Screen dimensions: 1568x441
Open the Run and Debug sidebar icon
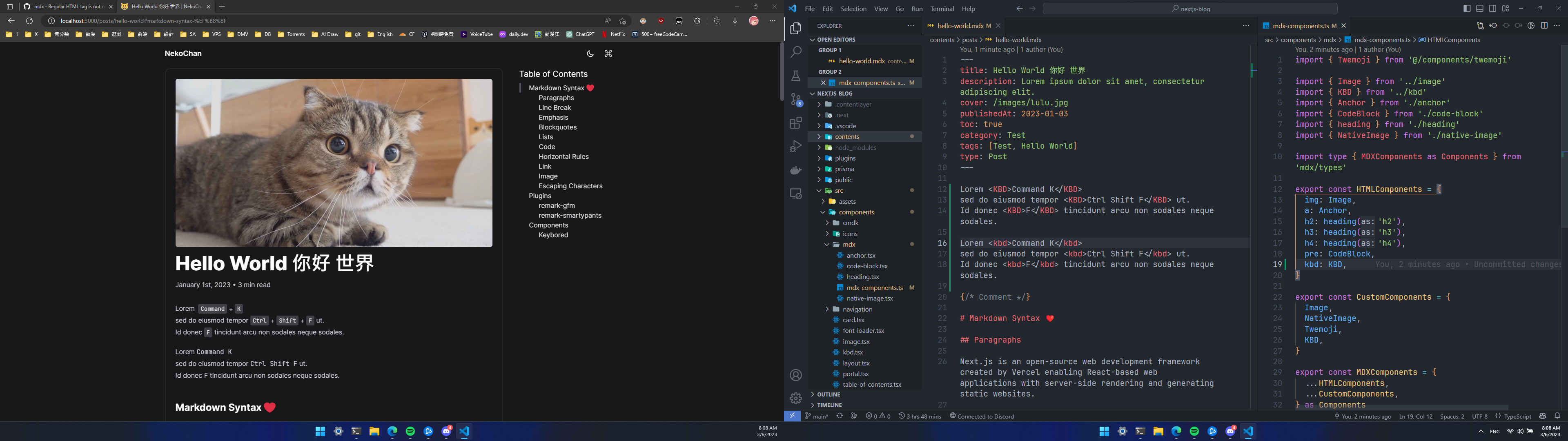[795, 146]
